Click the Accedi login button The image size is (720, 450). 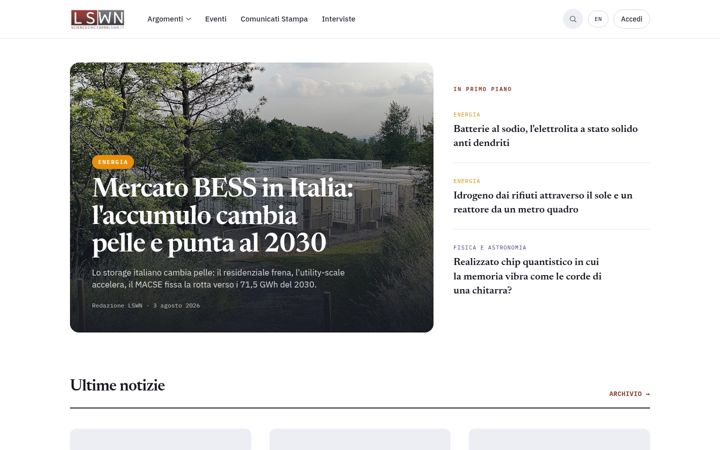[631, 19]
